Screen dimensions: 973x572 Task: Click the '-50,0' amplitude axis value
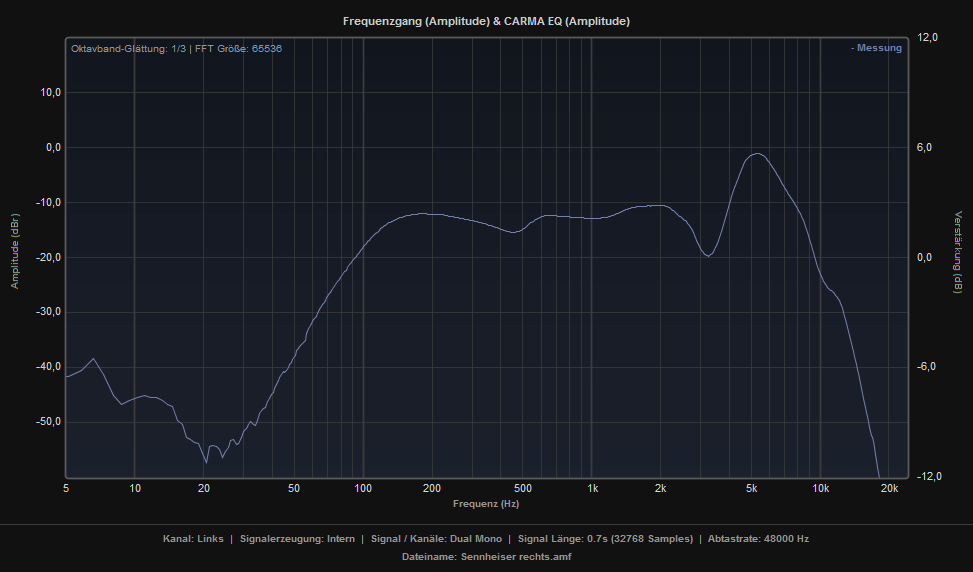point(49,421)
